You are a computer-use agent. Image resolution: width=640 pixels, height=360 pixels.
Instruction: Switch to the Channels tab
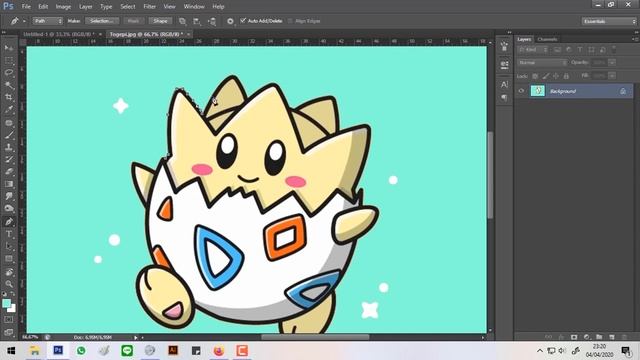(547, 39)
